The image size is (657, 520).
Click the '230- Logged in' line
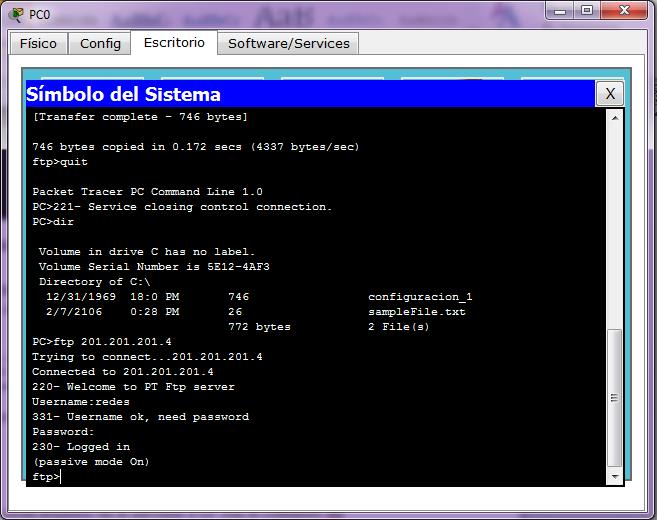point(81,447)
